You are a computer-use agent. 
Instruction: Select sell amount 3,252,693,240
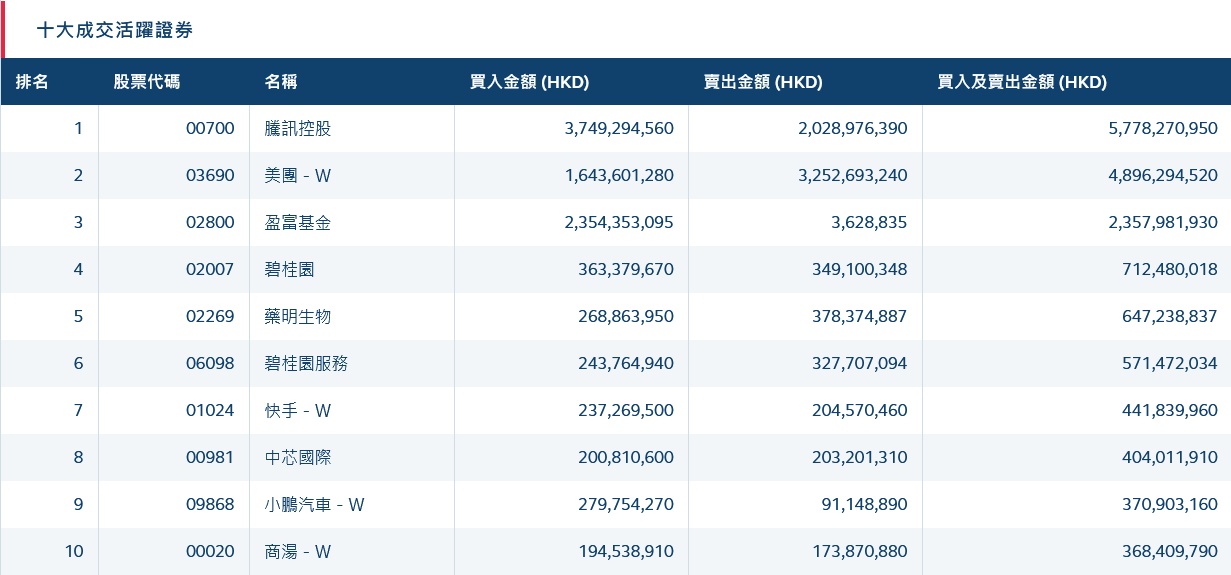[x=853, y=175]
